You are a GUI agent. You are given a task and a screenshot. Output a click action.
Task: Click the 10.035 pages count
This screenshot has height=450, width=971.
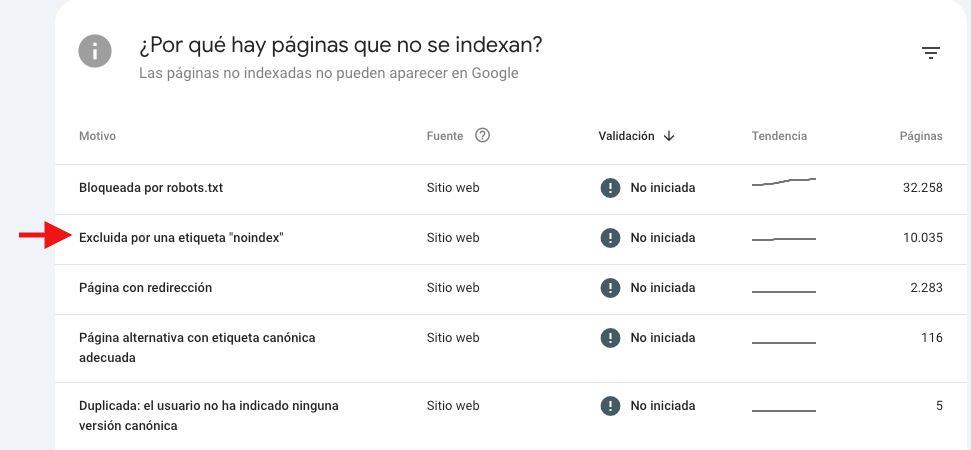[923, 238]
